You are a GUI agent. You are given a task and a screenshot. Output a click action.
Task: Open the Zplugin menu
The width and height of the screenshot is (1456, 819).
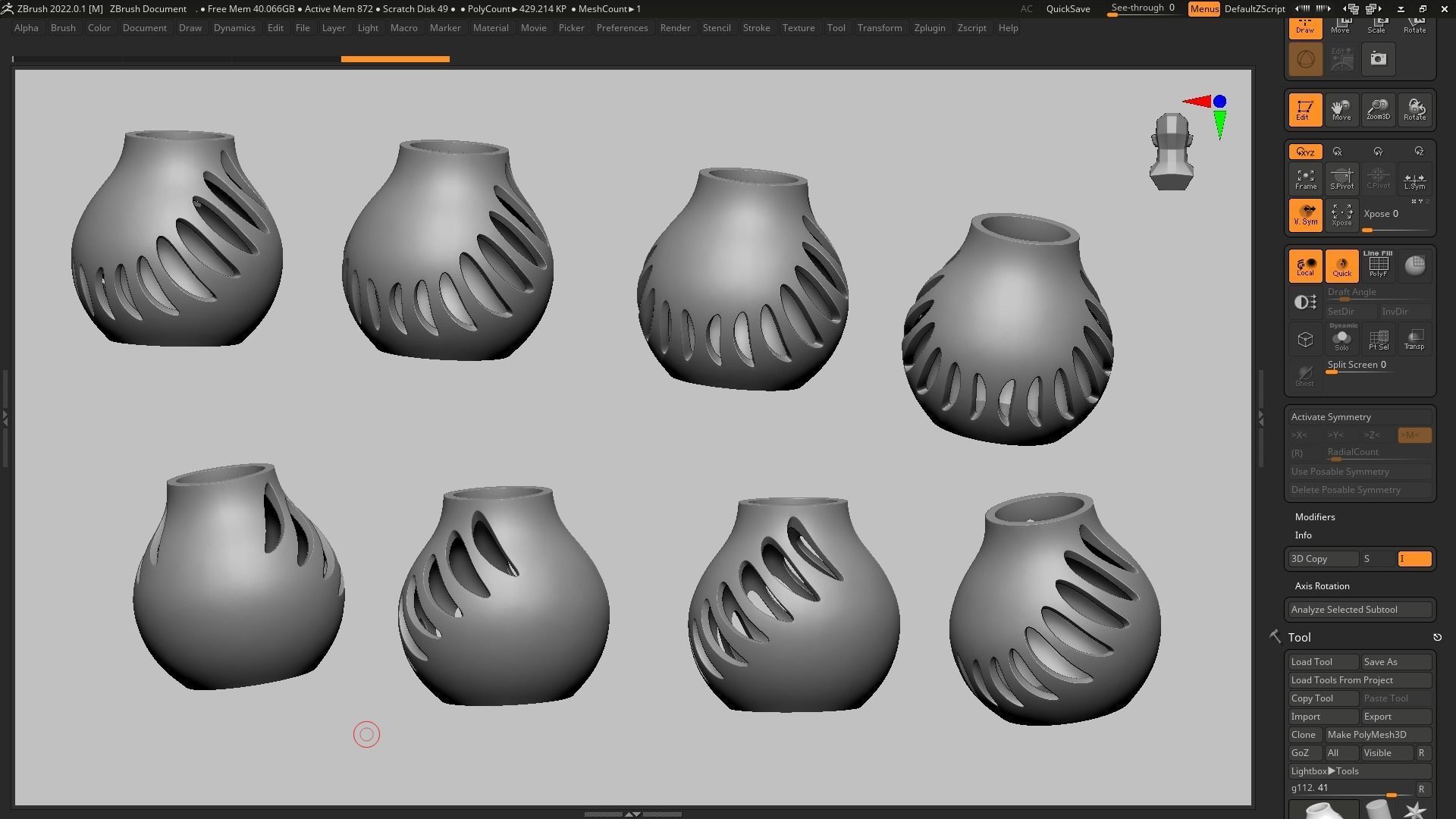(929, 28)
